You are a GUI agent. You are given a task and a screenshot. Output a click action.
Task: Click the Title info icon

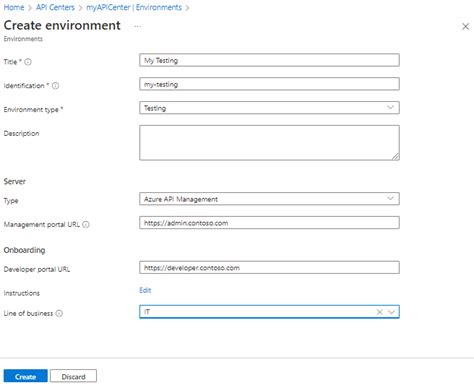click(28, 62)
